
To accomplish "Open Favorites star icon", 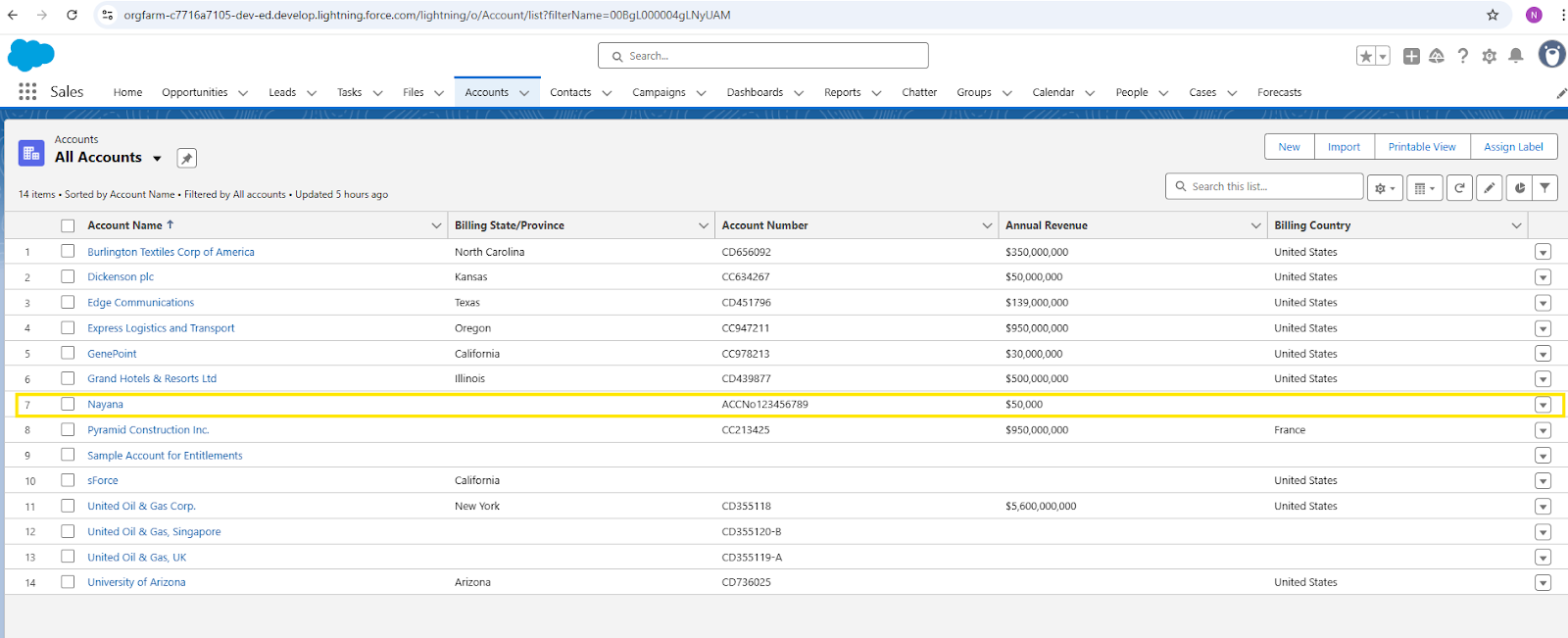I will point(1366,56).
